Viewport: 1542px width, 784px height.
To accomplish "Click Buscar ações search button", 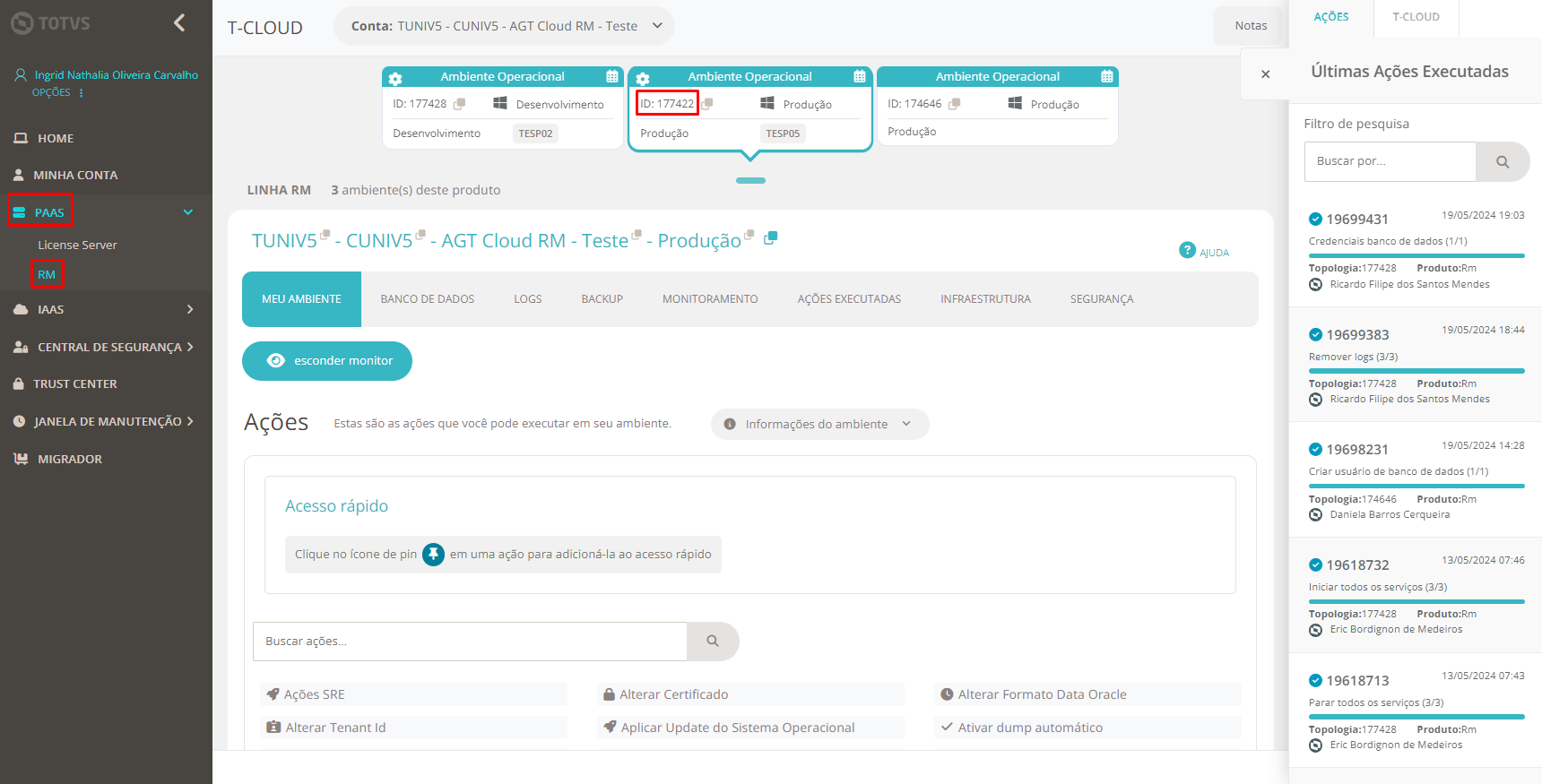I will click(x=713, y=642).
